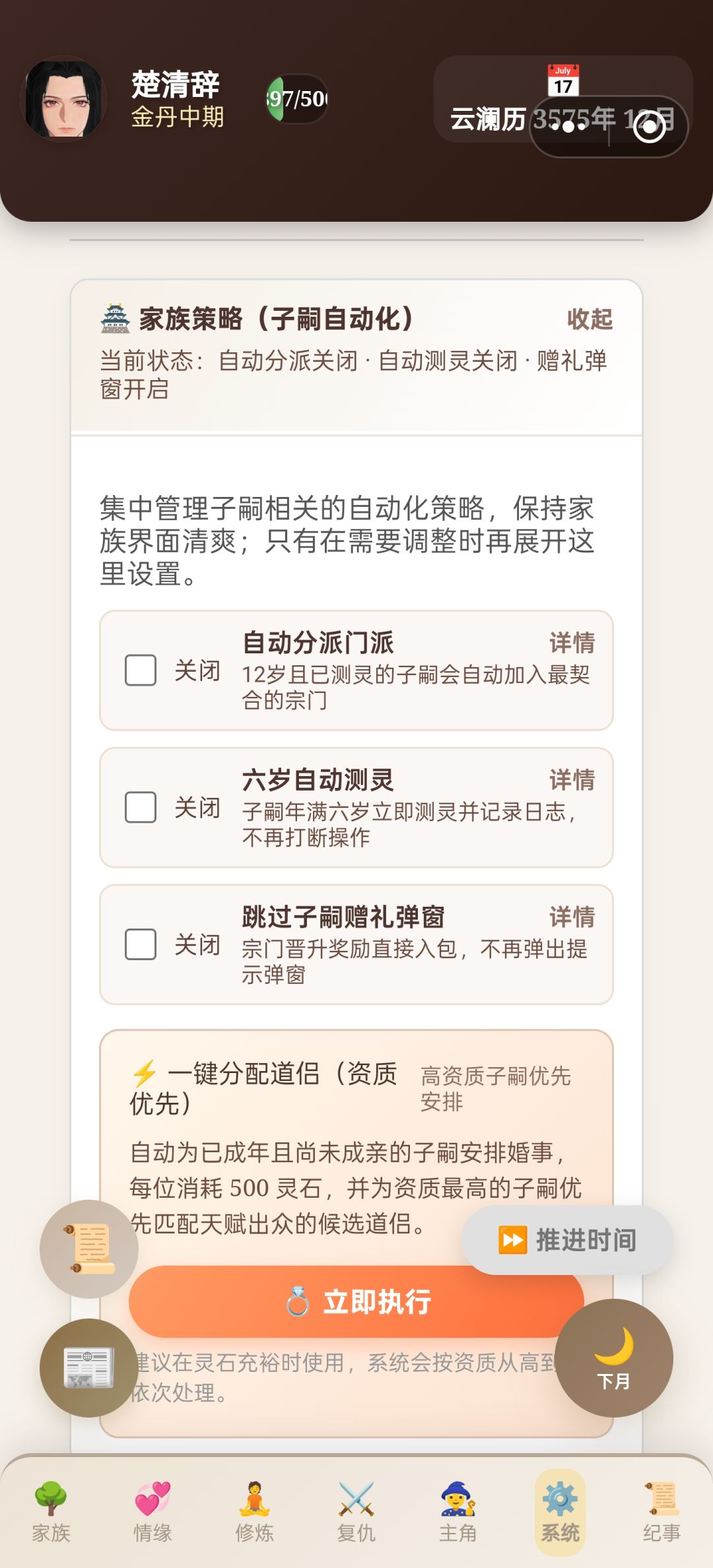Check the 跳过子嗣赠礼弹窗 checkbox
Viewport: 713px width, 1568px height.
pyautogui.click(x=141, y=945)
